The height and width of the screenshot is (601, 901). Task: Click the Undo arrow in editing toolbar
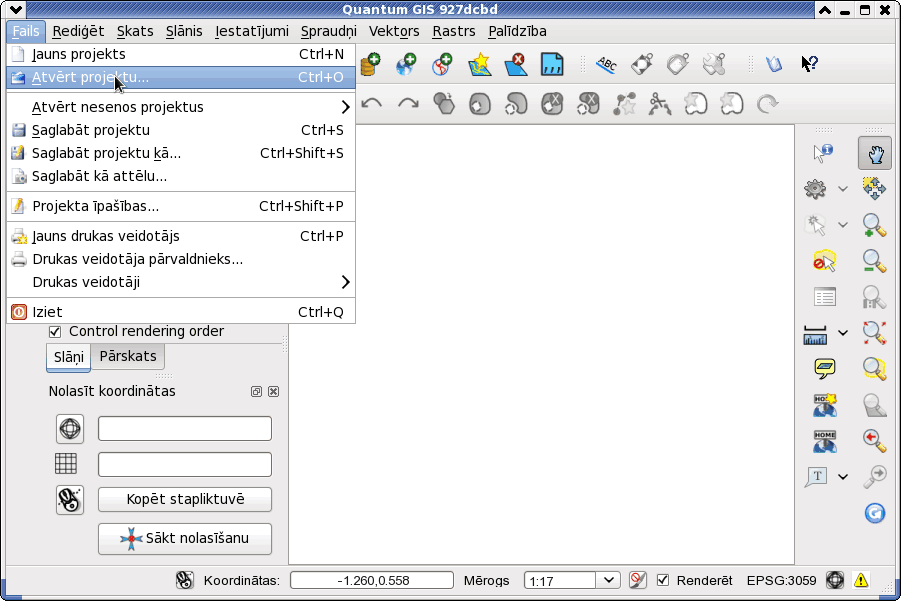(372, 104)
